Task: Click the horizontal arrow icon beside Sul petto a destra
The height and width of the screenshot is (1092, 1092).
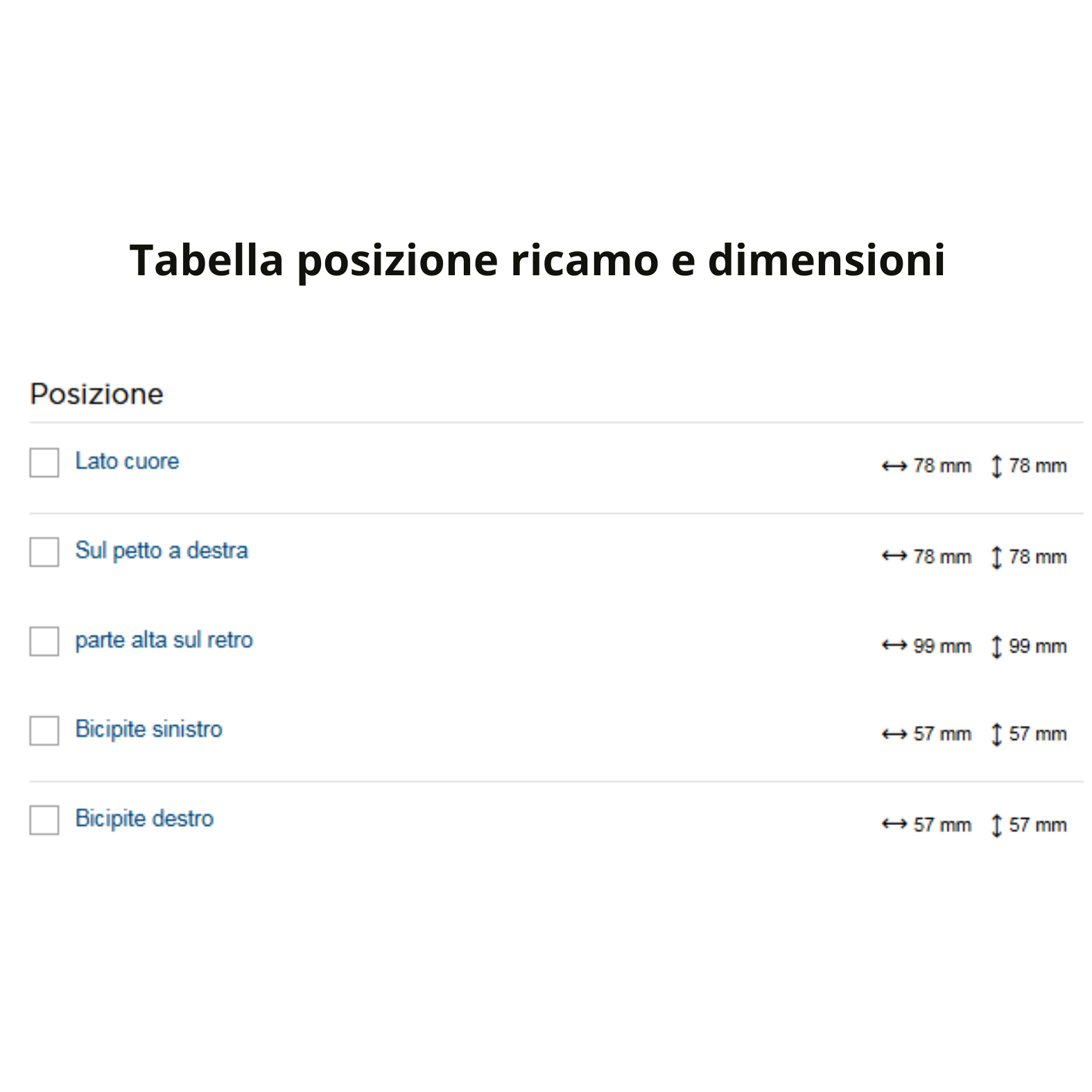Action: tap(894, 556)
